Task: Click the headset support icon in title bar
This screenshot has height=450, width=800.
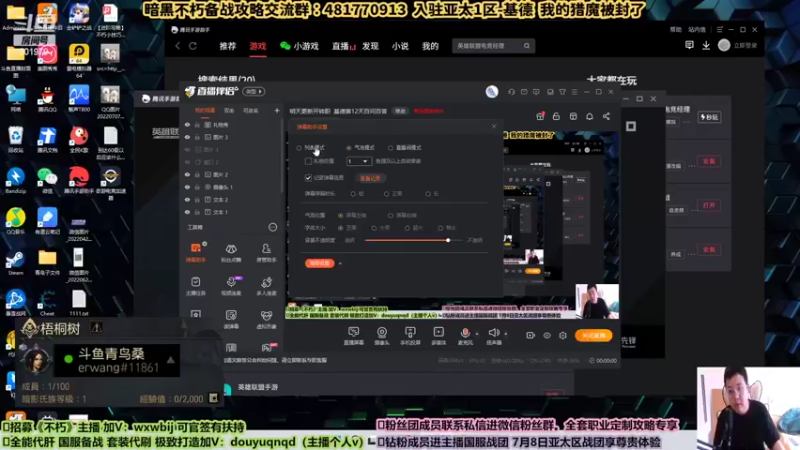Action: coord(511,92)
